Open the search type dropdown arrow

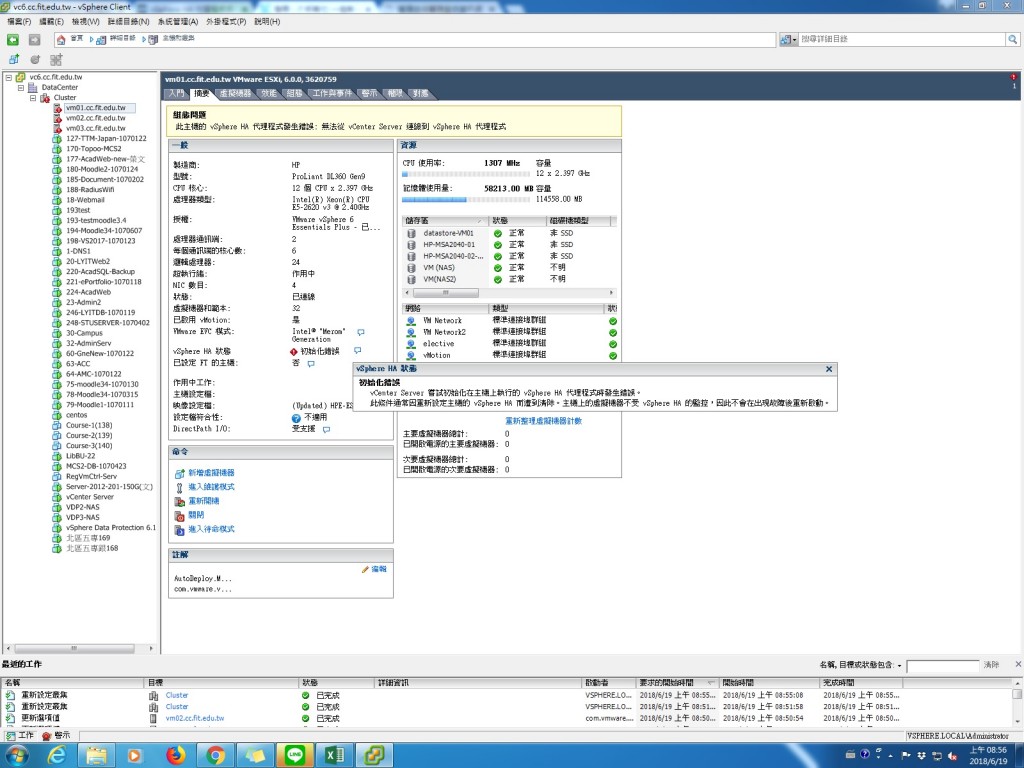794,40
